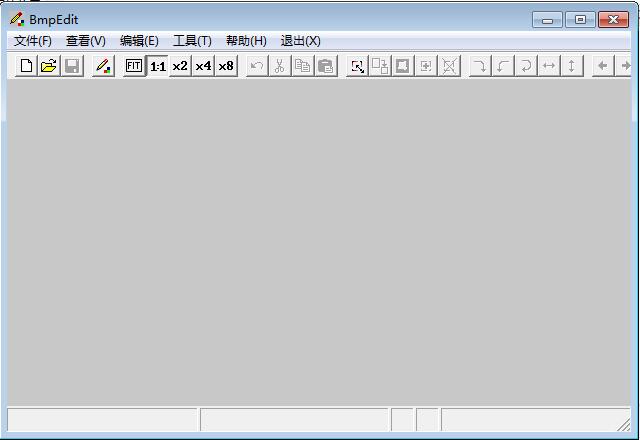The width and height of the screenshot is (640, 440).
Task: Open the 文件(F) menu
Action: tap(33, 41)
